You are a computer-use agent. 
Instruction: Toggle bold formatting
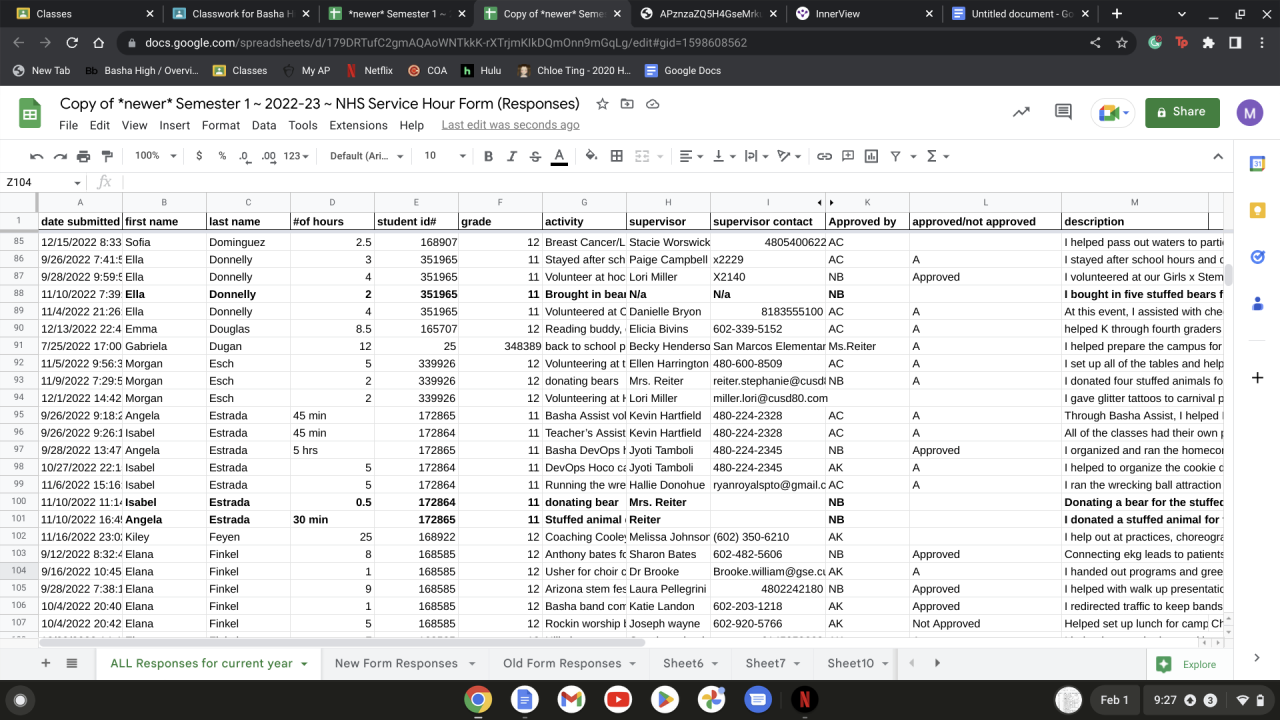(488, 156)
